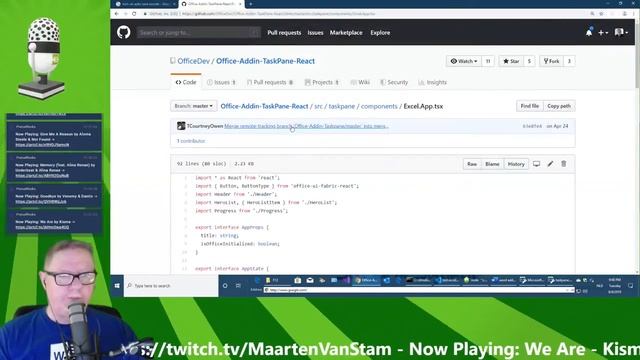The height and width of the screenshot is (360, 640).
Task: Open Cortana circle on the taskbar
Action: click(225, 286)
